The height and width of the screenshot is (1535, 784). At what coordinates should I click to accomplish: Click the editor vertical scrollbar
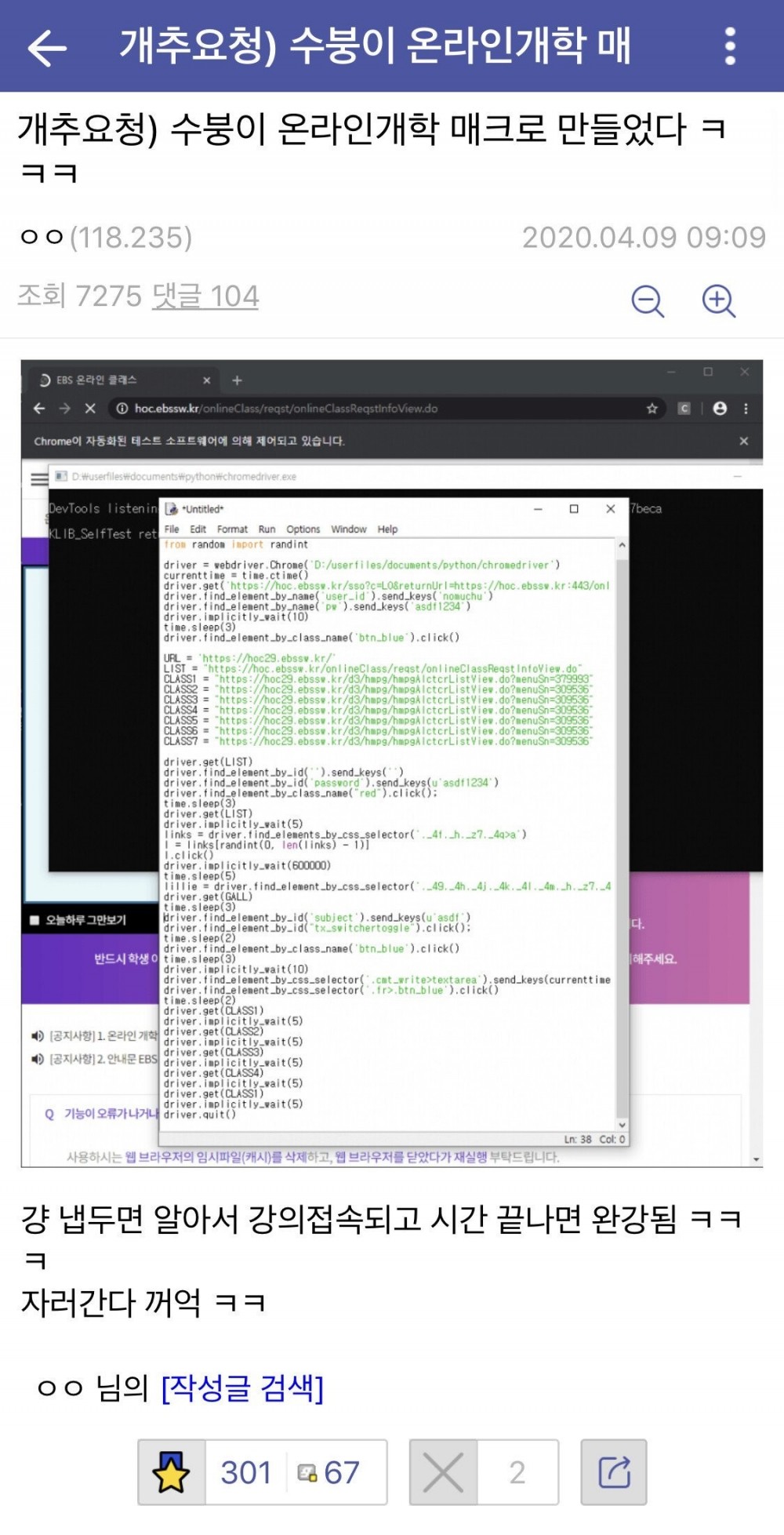[622, 835]
